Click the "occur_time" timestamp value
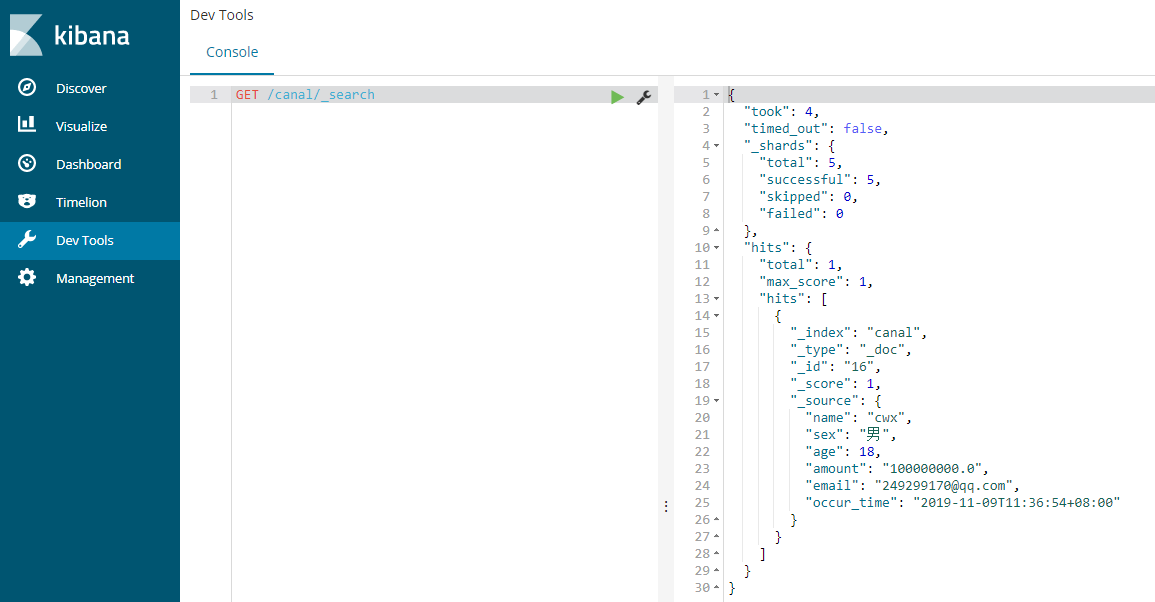The width and height of the screenshot is (1155, 602). click(1017, 503)
